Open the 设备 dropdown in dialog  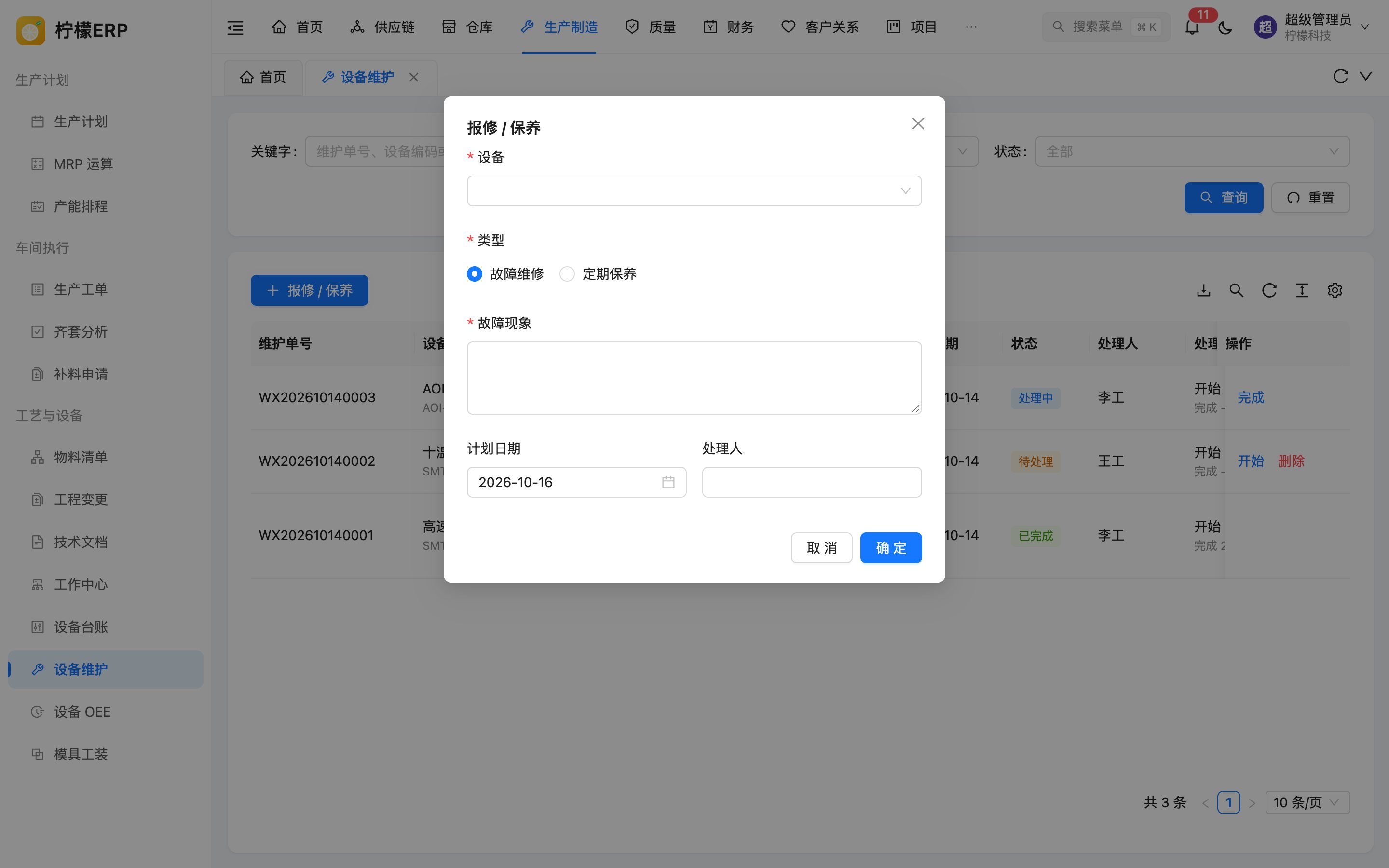coord(694,191)
